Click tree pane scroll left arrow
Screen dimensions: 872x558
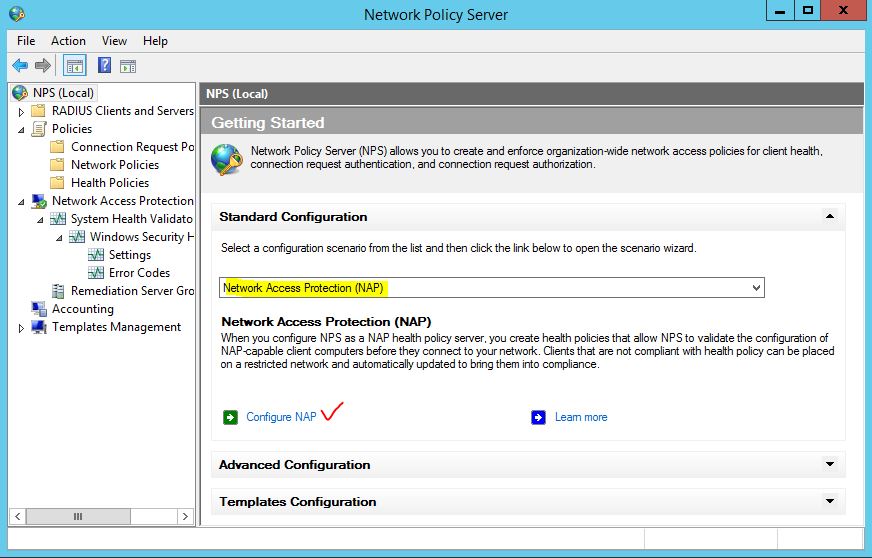[17, 516]
